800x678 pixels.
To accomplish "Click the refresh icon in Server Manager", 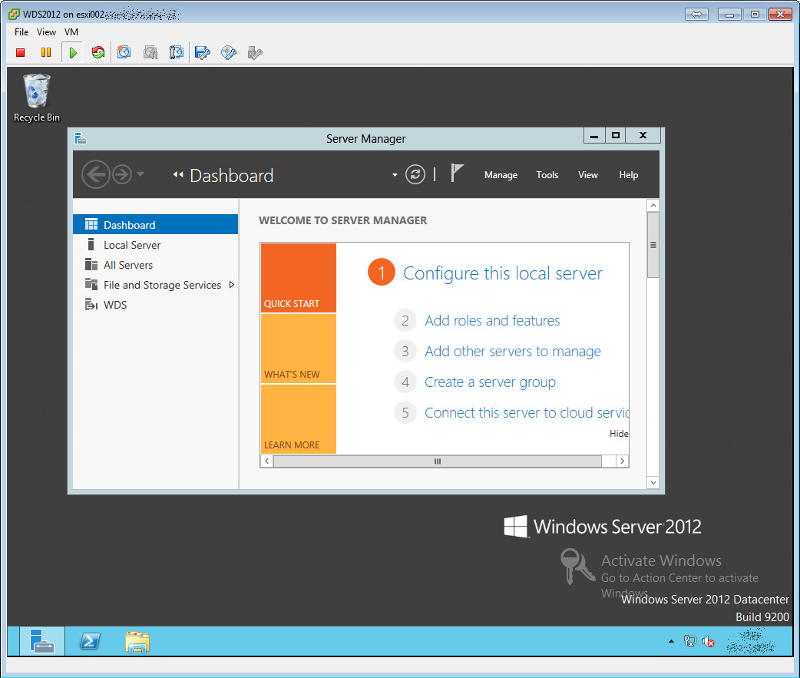I will [415, 174].
